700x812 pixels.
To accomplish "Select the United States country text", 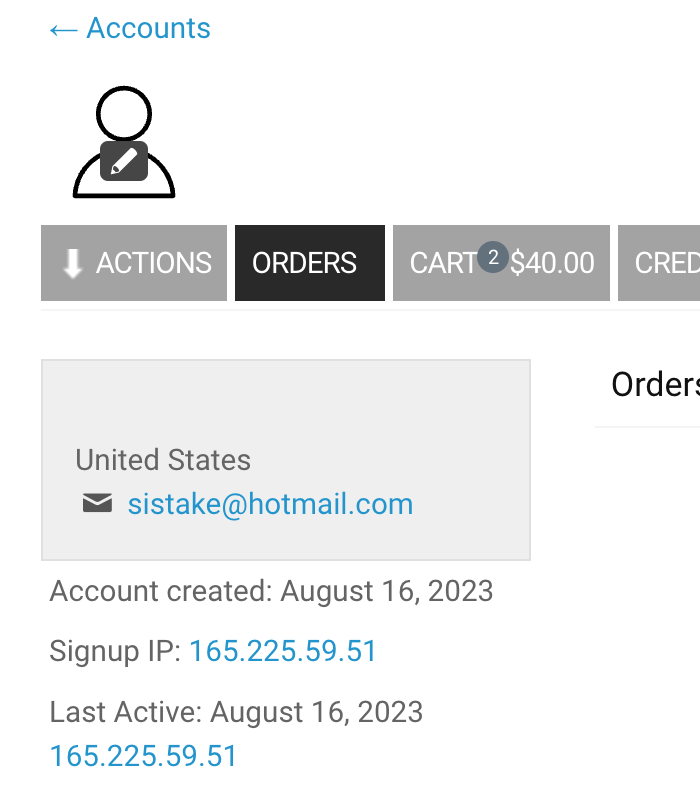I will (x=163, y=460).
